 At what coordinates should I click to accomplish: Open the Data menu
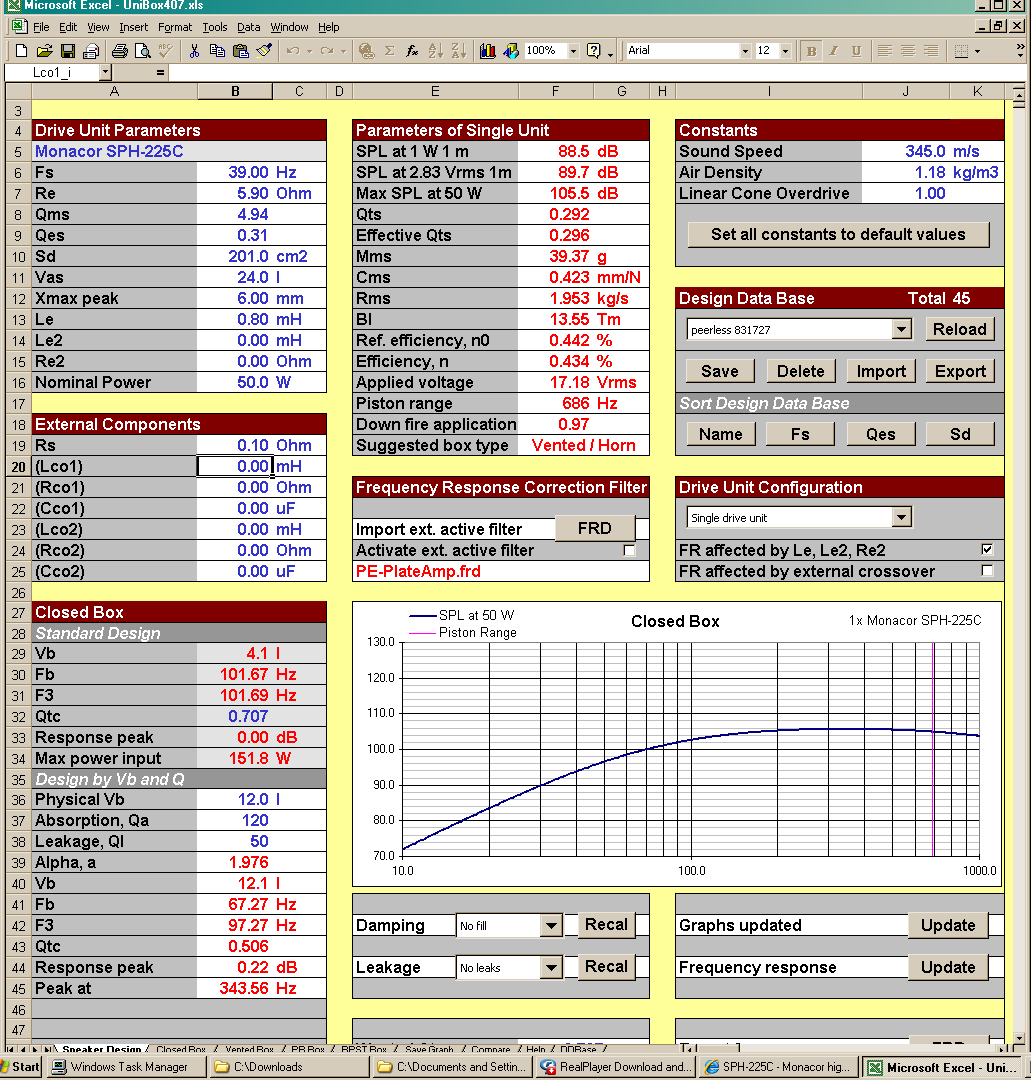click(249, 27)
